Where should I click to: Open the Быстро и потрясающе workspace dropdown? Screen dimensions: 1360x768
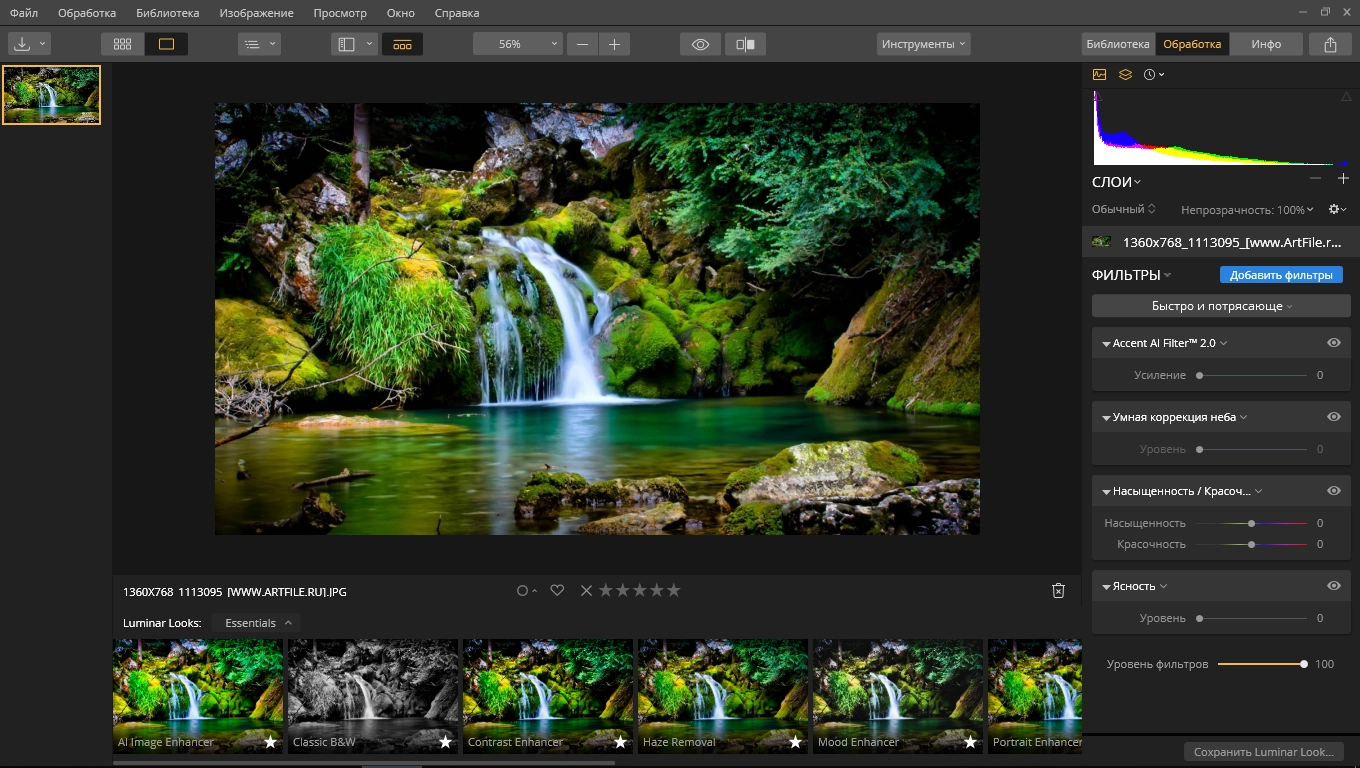click(x=1221, y=306)
